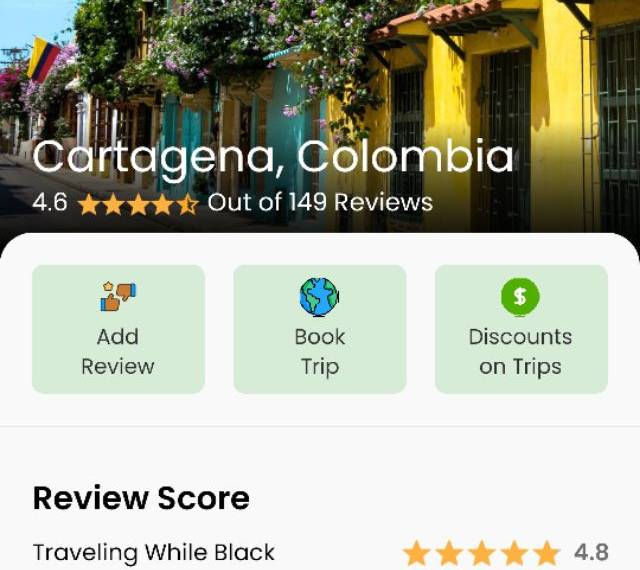The image size is (640, 570).
Task: Click third star of Traveling While Black rating
Action: (482, 553)
